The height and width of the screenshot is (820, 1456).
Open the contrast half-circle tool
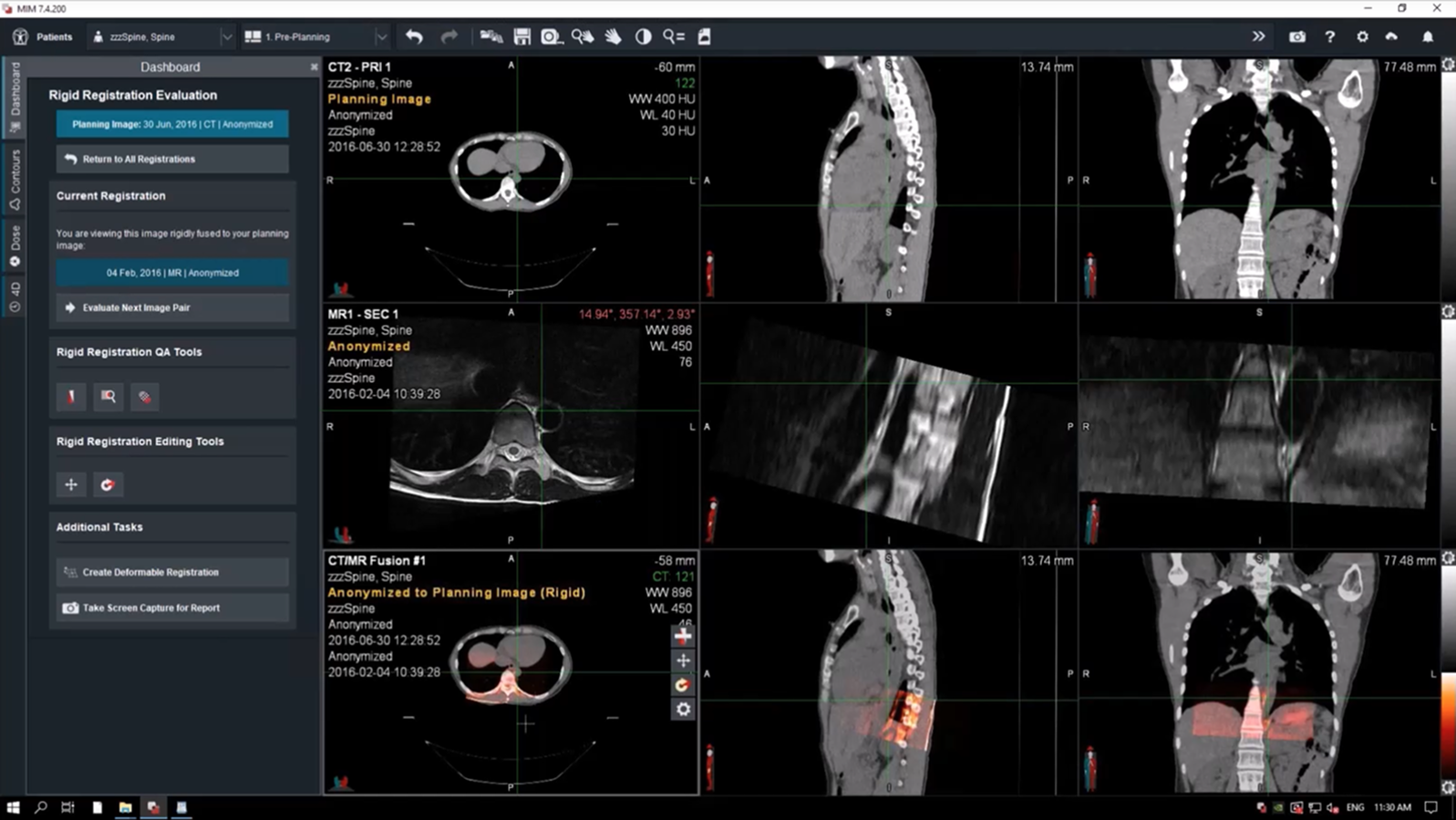click(x=644, y=36)
